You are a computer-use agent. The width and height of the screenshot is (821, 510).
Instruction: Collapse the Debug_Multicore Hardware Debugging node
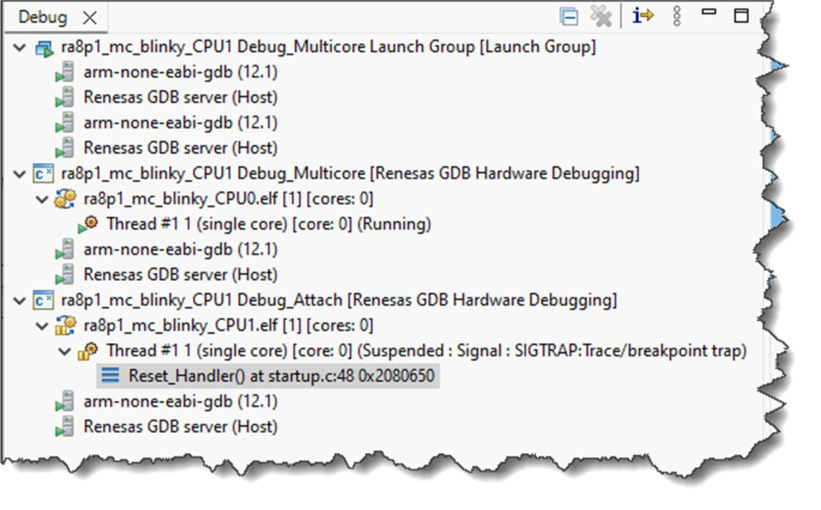point(20,174)
